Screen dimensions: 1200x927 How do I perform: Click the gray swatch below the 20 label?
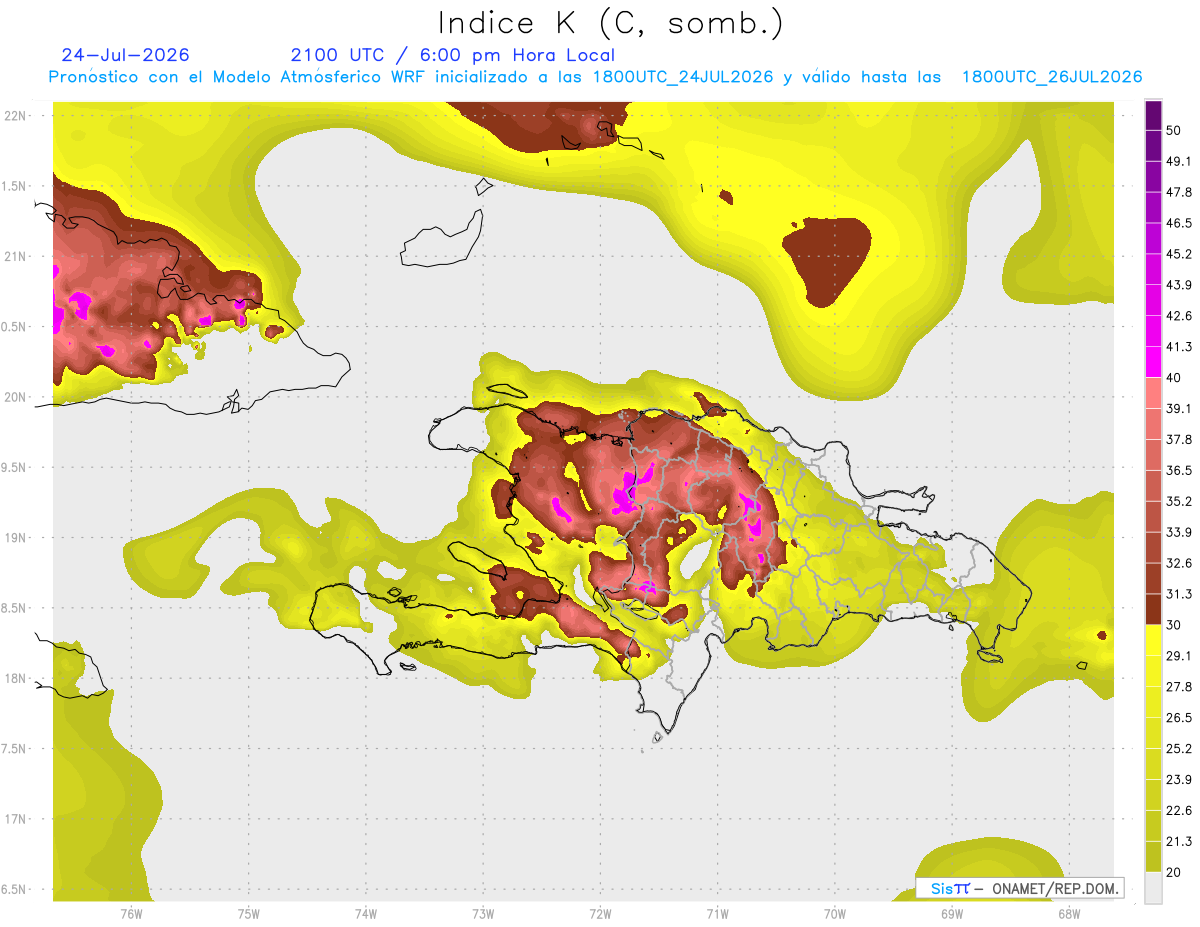1153,887
